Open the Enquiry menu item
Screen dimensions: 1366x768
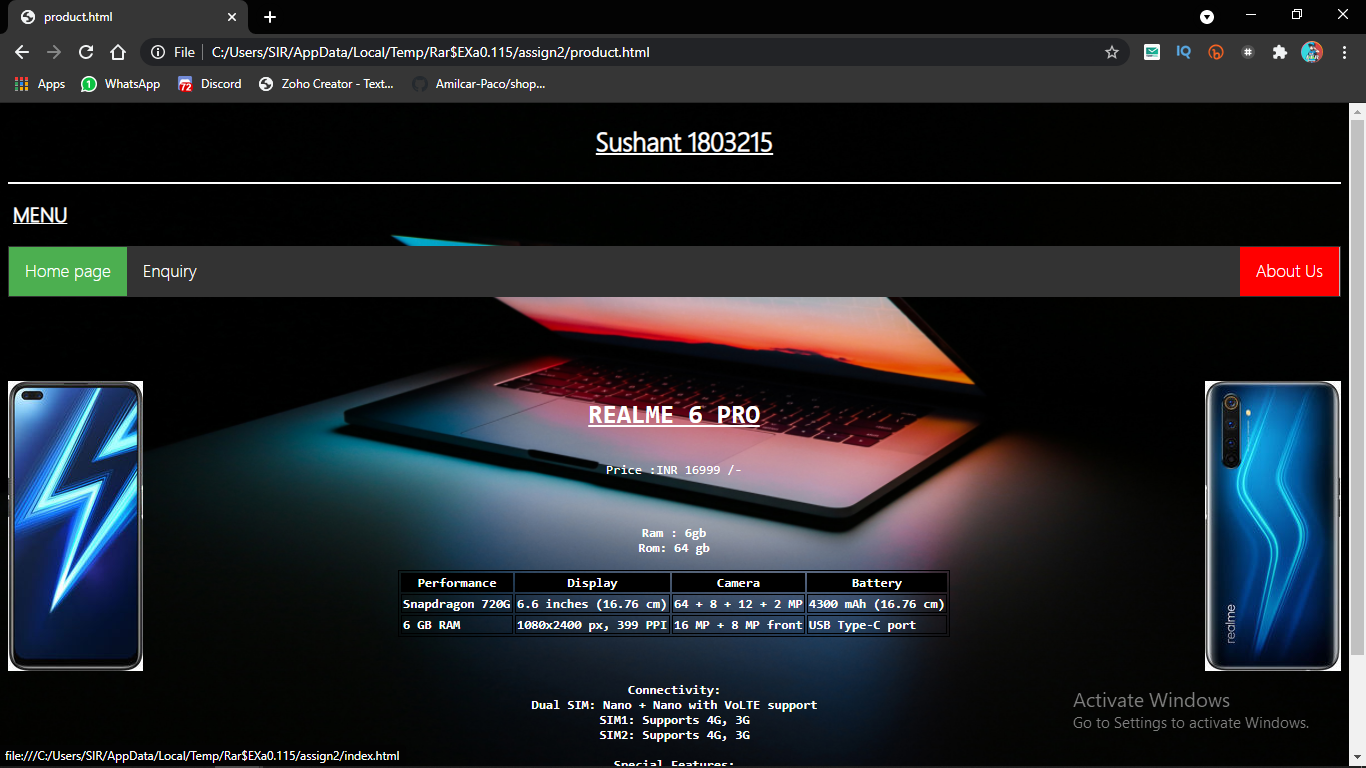point(170,271)
